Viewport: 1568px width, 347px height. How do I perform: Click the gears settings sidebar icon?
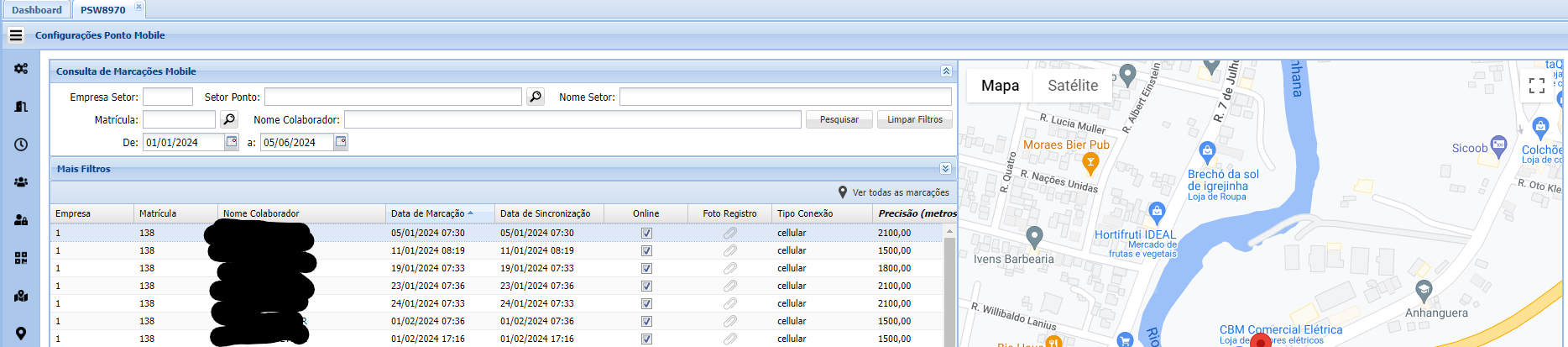(x=21, y=69)
